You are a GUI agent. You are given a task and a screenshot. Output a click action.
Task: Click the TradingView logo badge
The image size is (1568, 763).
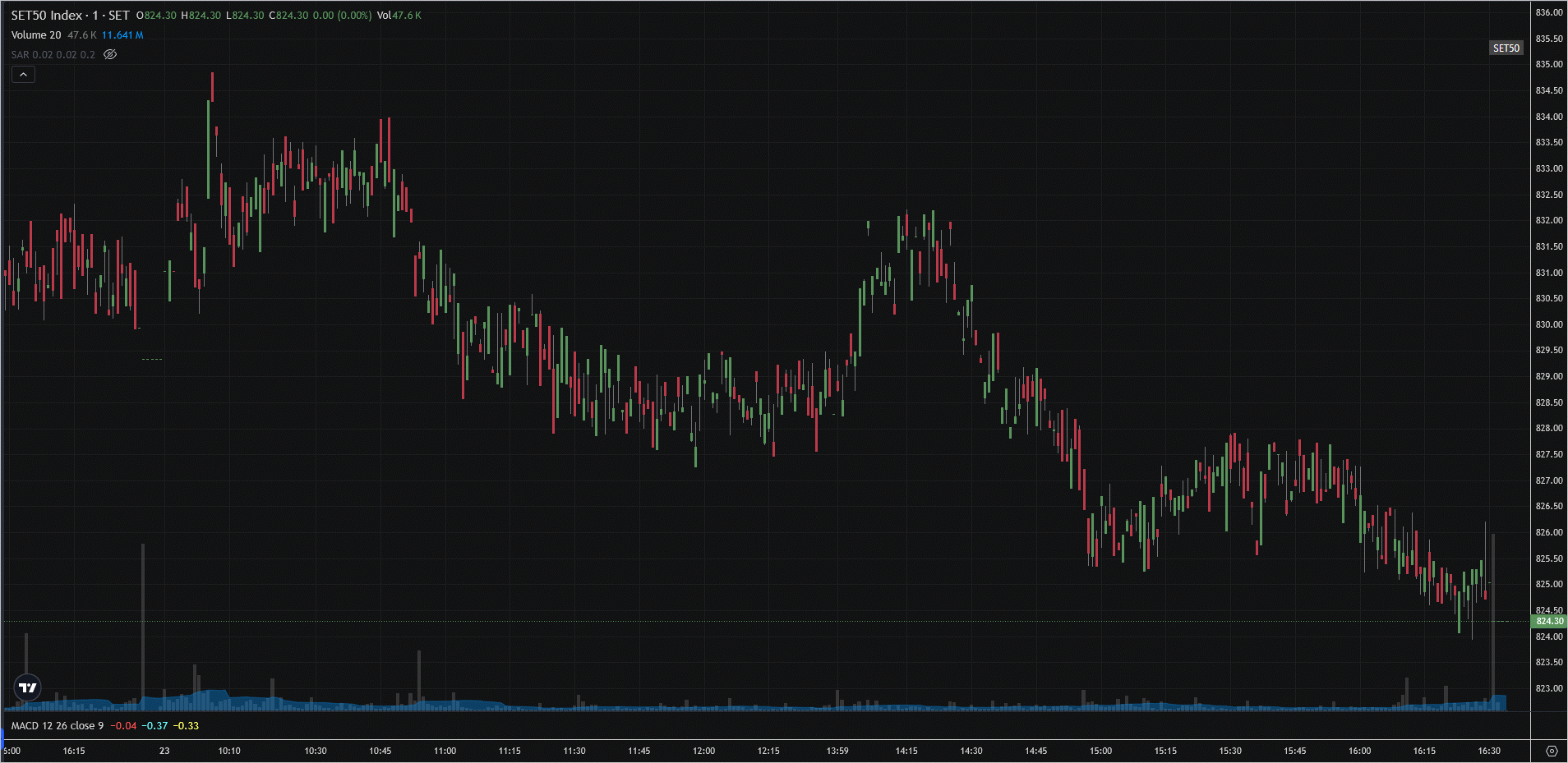[x=28, y=687]
